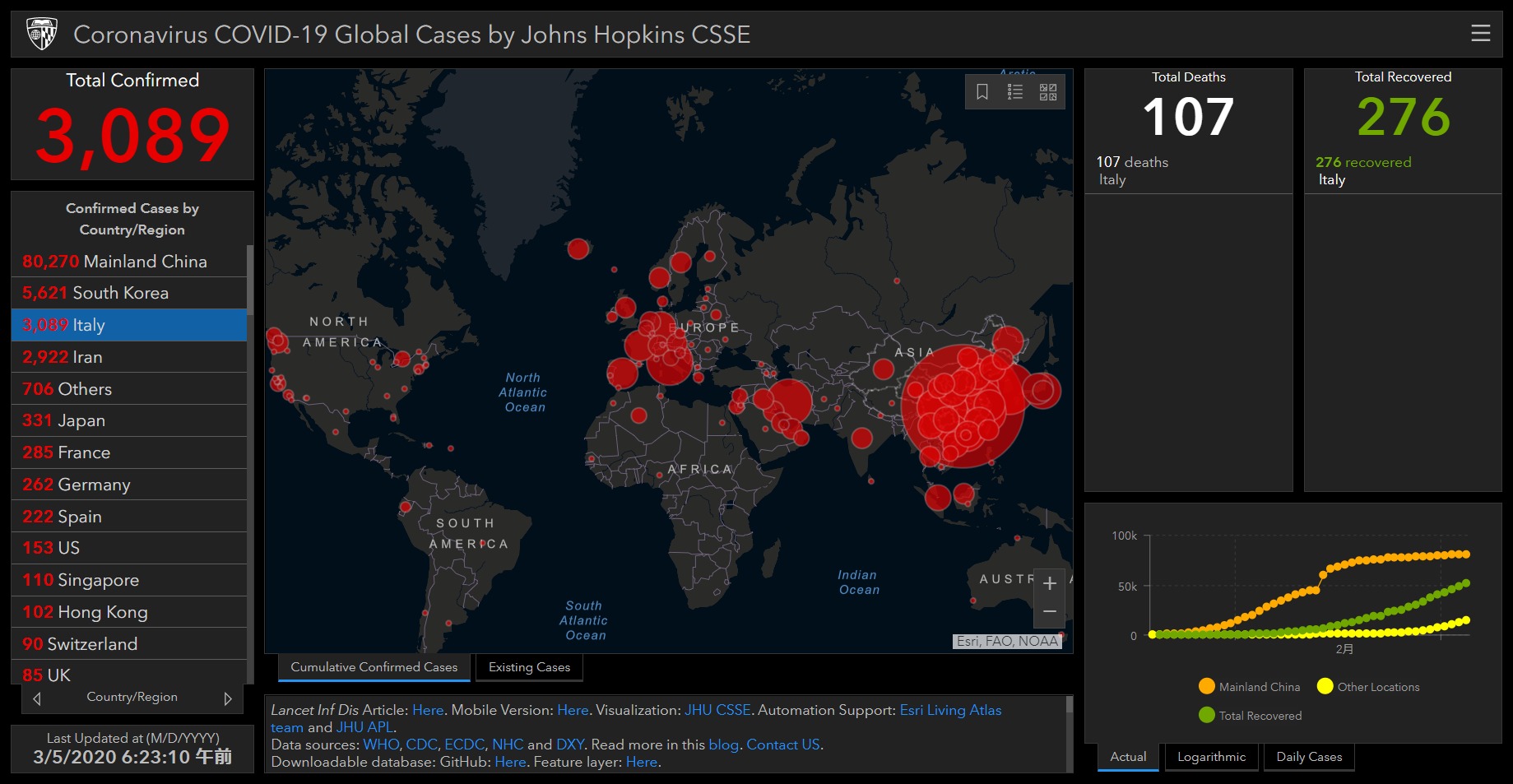Viewport: 1513px width, 784px height.
Task: Click the Johns Hopkins shield logo
Action: click(42, 34)
